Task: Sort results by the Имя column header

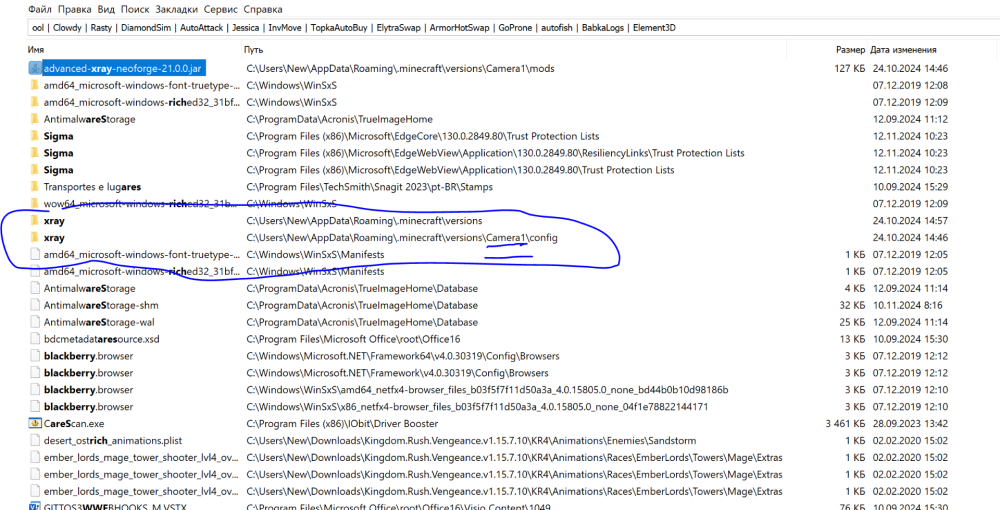Action: point(36,49)
